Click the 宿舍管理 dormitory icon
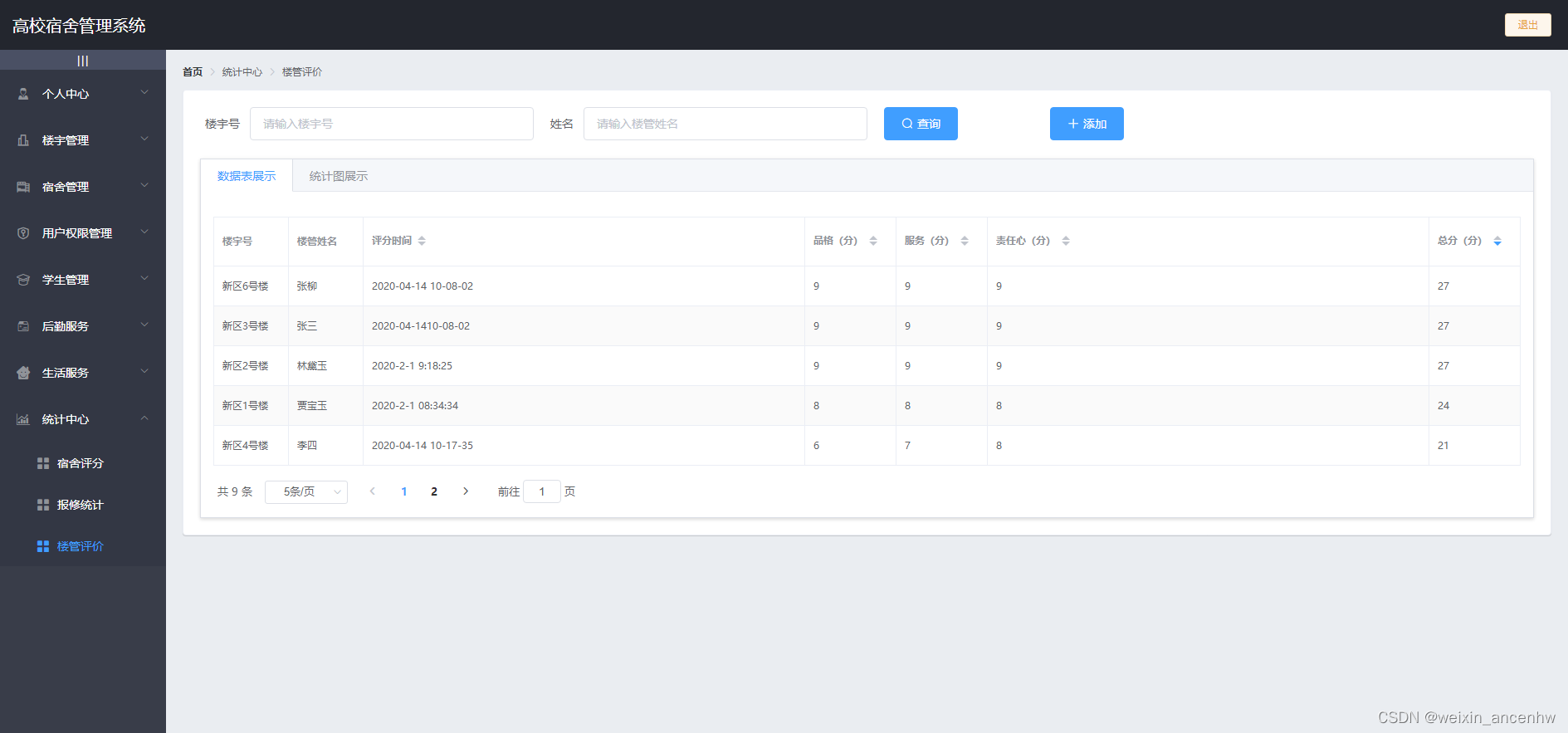 [x=23, y=187]
